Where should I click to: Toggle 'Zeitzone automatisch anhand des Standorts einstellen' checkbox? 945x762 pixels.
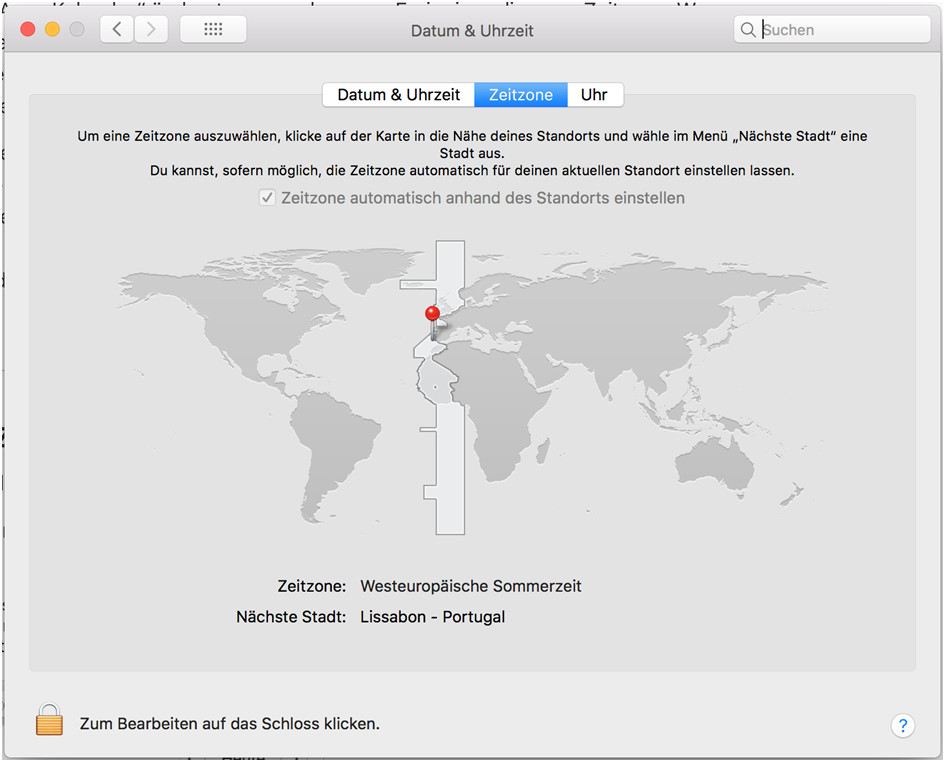pyautogui.click(x=267, y=198)
